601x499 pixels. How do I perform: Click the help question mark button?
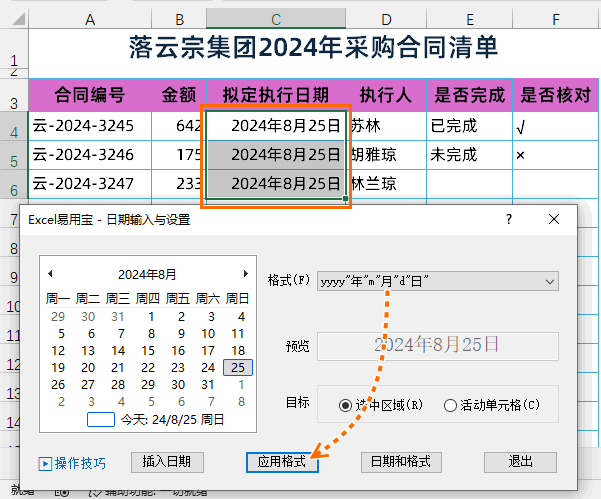pos(508,219)
